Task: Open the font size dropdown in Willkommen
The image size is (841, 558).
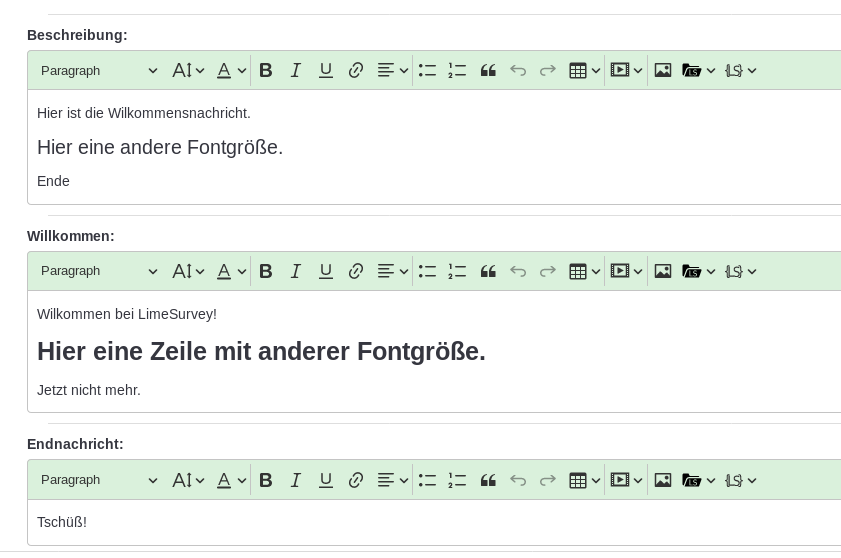Action: point(188,271)
